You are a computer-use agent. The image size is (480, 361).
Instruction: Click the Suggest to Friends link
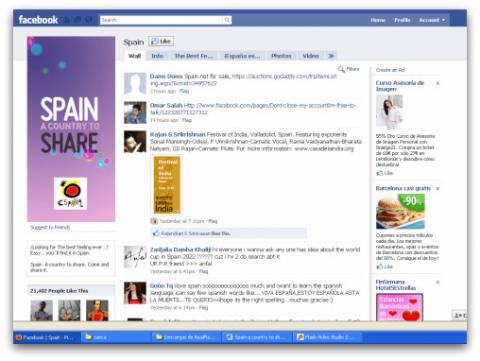coord(50,227)
